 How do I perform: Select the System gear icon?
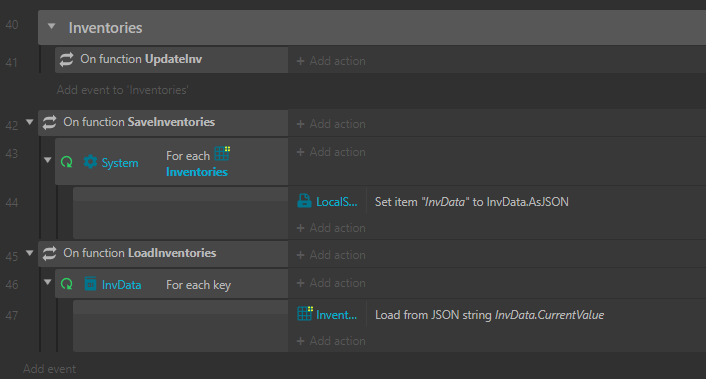[91, 162]
